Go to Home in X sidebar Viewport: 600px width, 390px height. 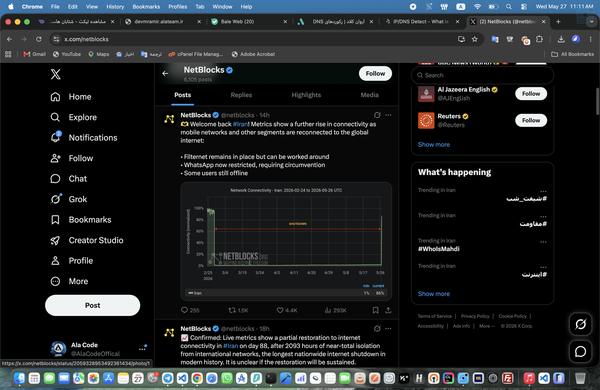[71, 97]
